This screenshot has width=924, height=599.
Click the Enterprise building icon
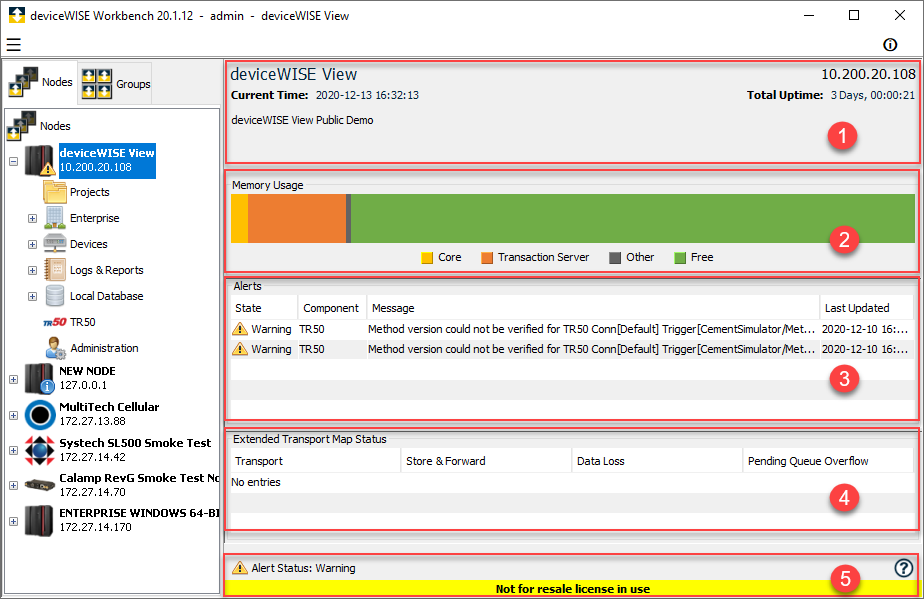pyautogui.click(x=55, y=218)
